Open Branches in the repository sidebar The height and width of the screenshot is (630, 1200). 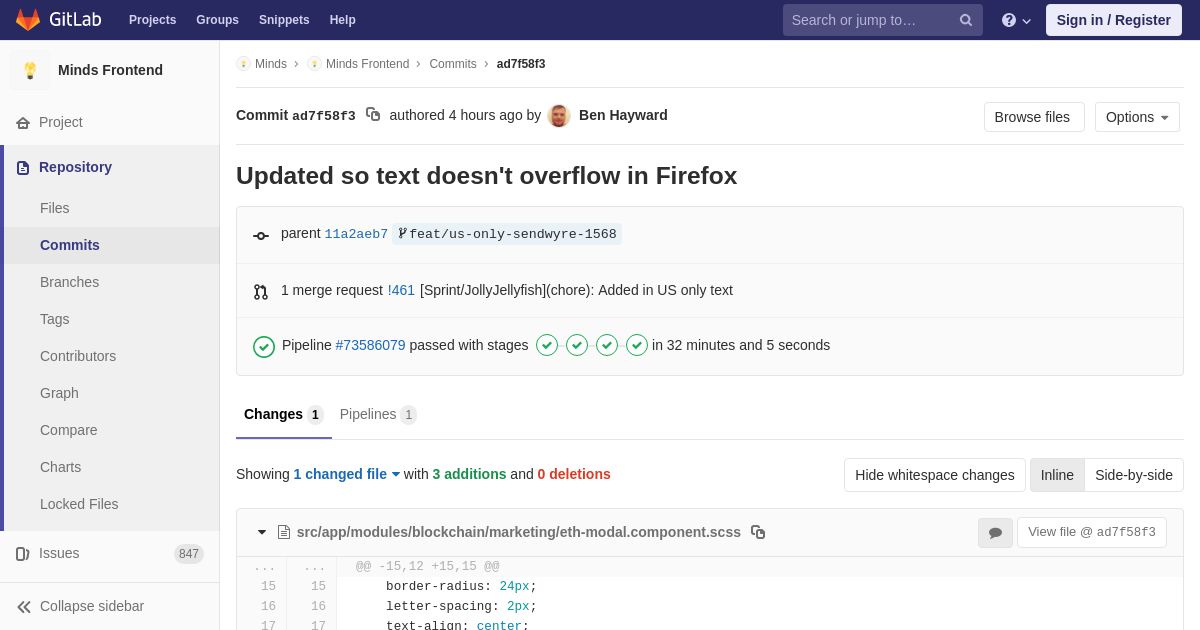click(69, 282)
